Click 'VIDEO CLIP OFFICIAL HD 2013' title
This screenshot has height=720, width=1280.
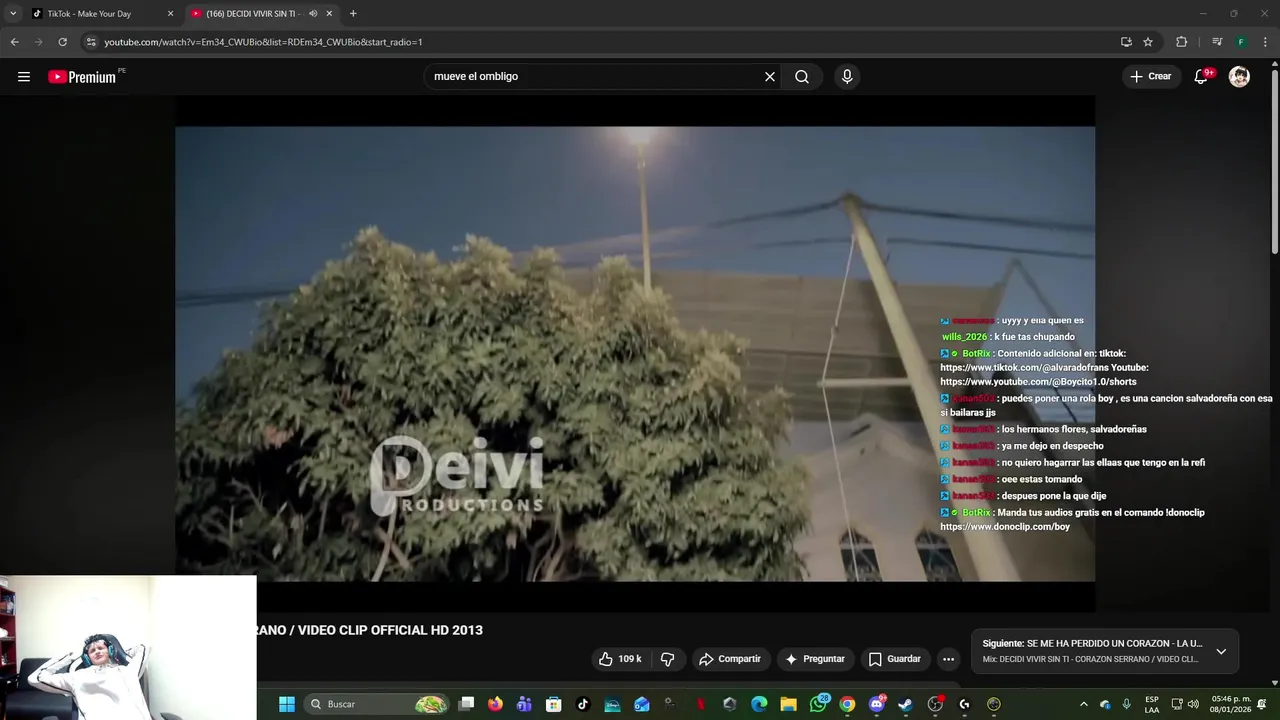point(390,630)
